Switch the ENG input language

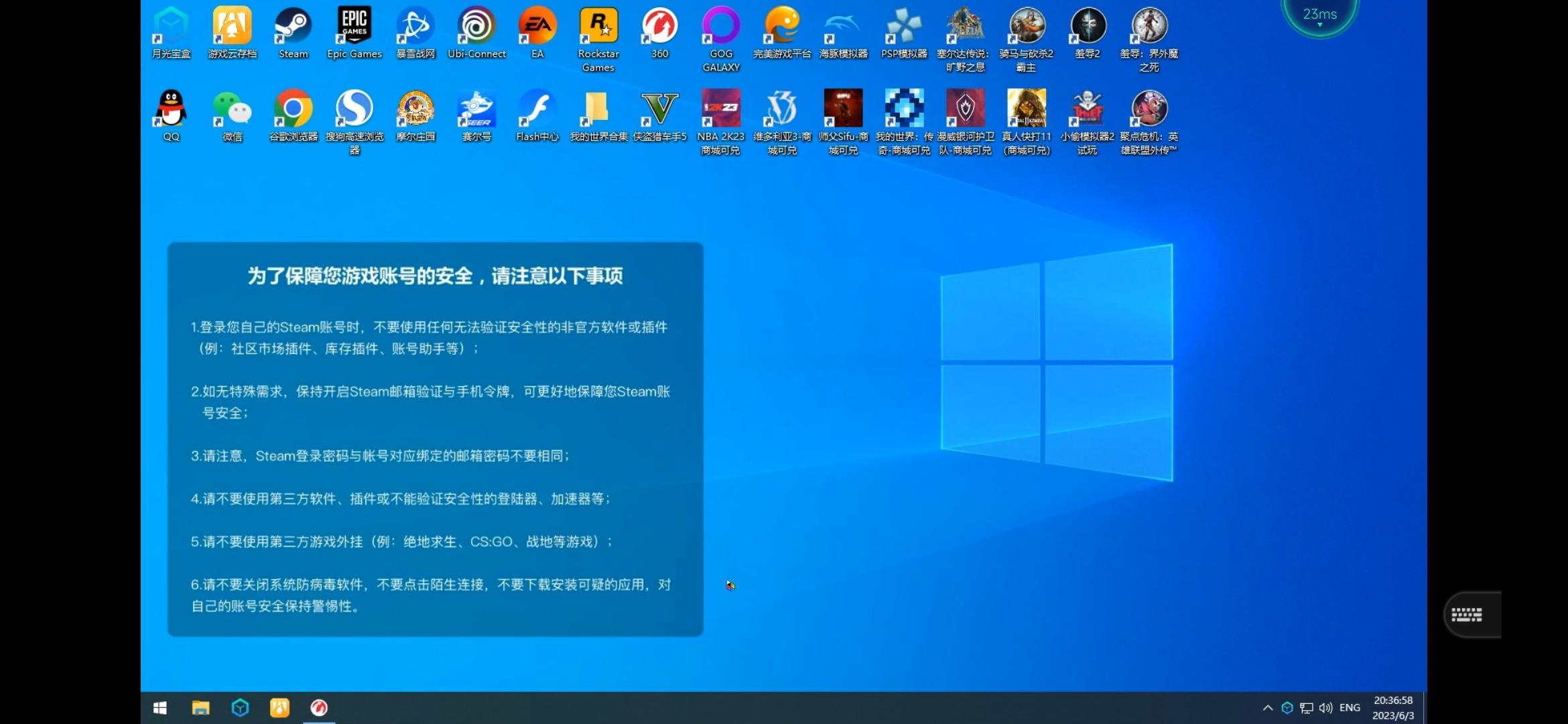pos(1350,708)
